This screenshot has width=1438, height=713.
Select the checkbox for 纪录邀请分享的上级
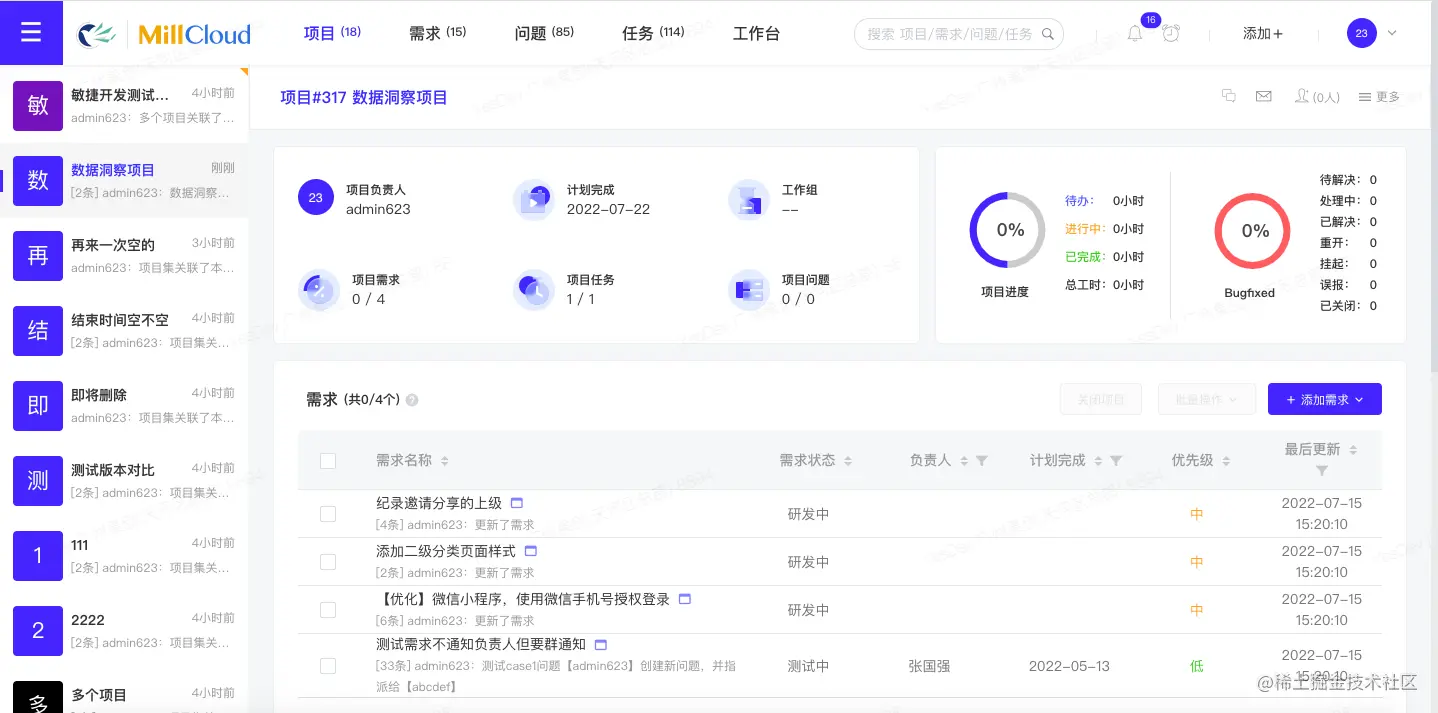328,513
